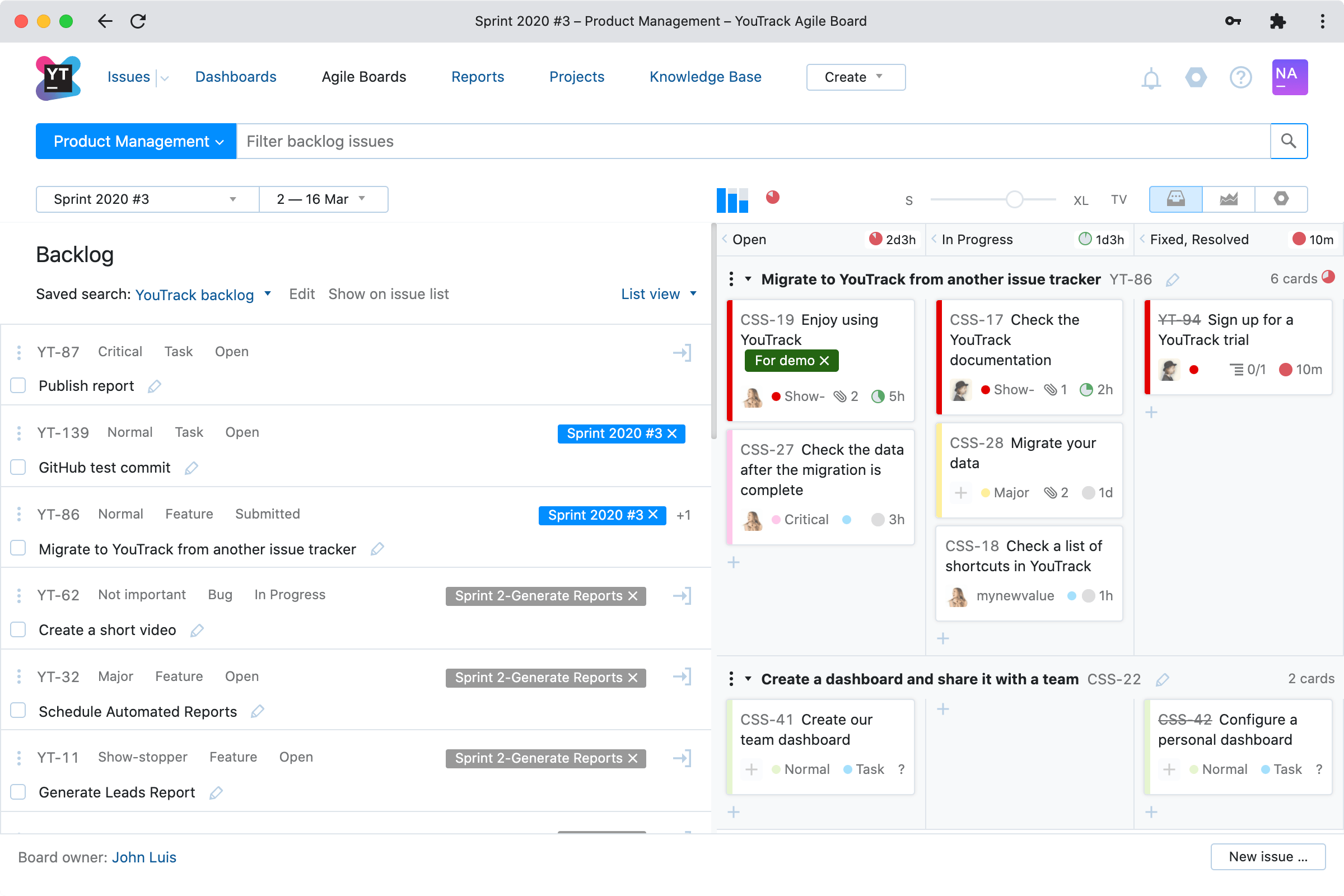Edit swimlane YT-86 title pencil icon

pos(1173,280)
